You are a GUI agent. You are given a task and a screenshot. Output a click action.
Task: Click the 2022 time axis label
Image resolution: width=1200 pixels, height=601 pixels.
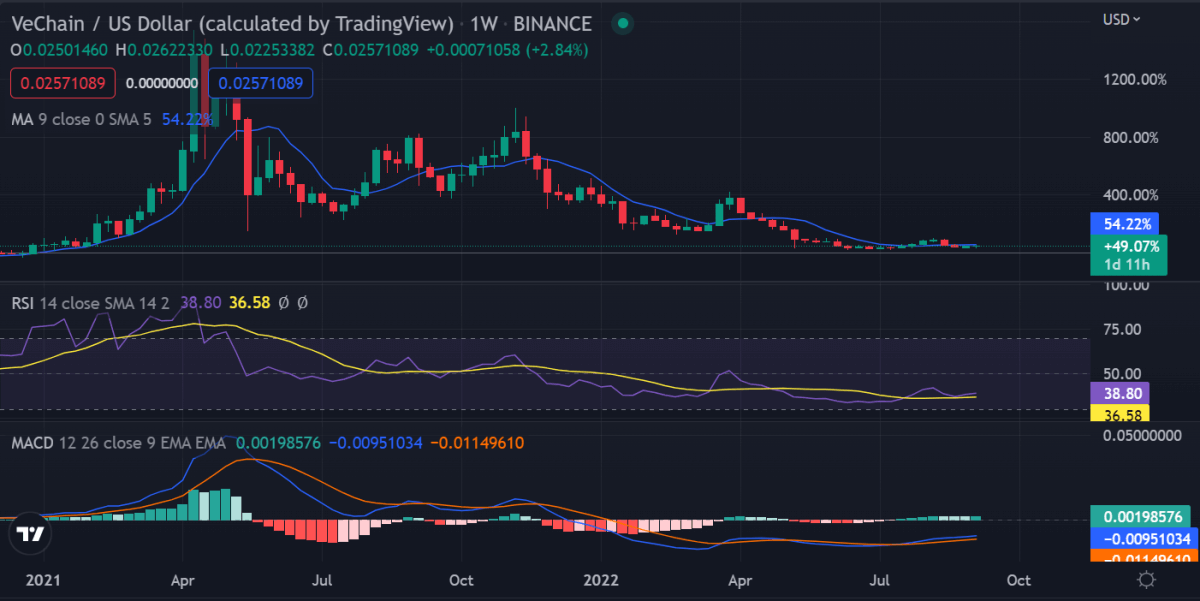(x=602, y=580)
